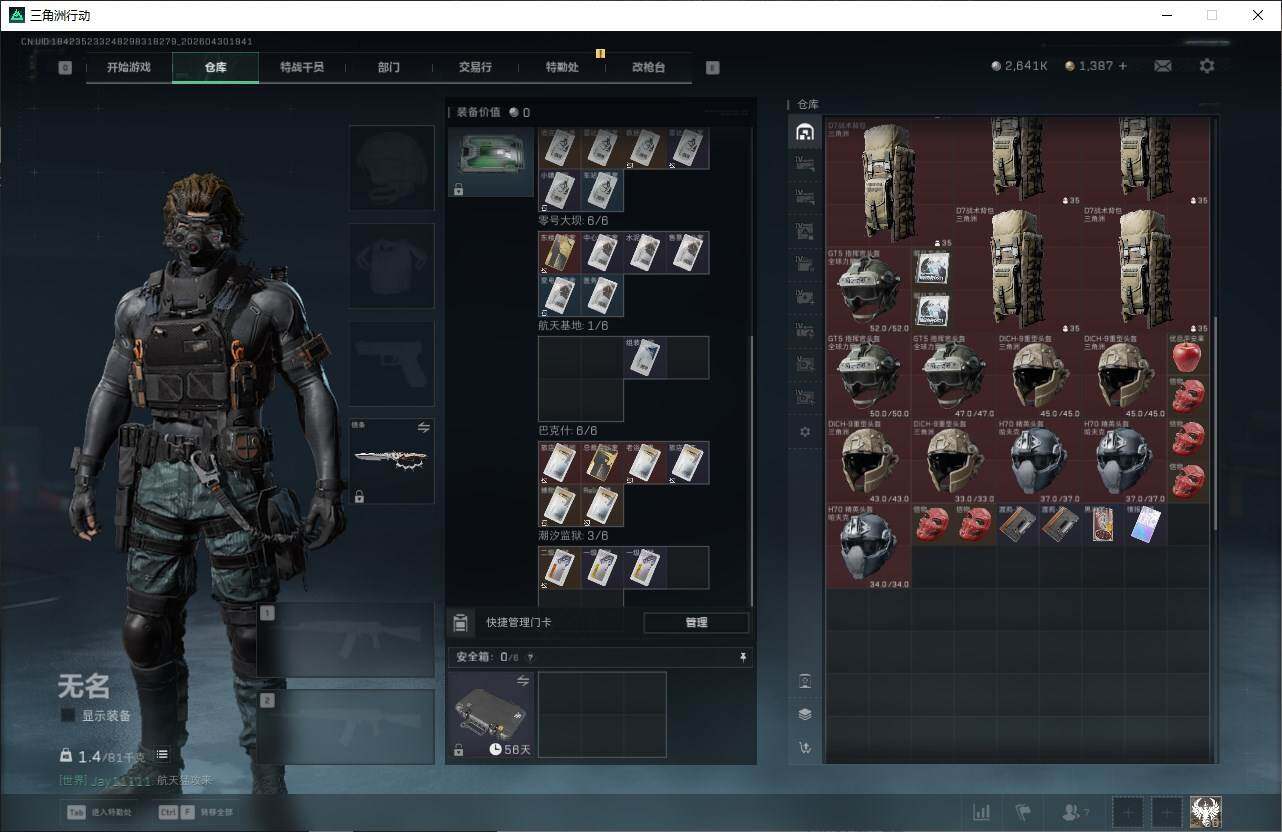The image size is (1282, 832).
Task: Open the 部门 tab
Action: coord(389,67)
